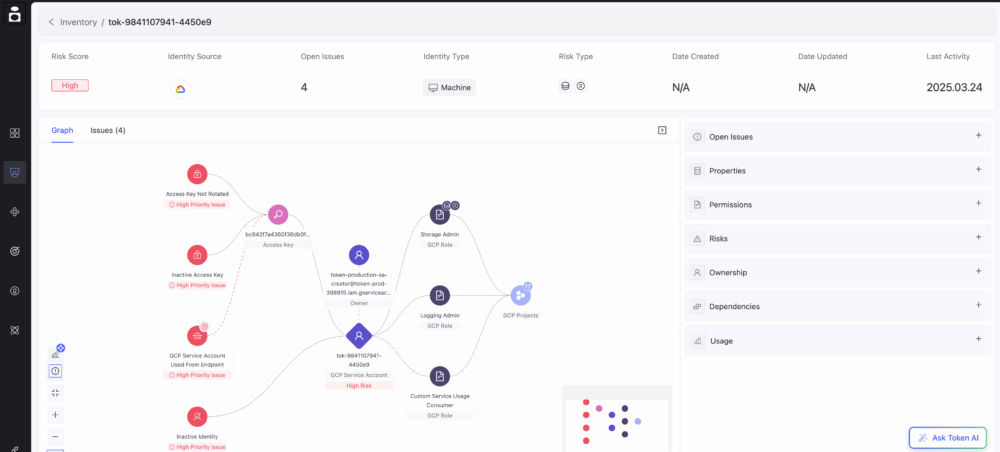Viewport: 1000px width, 452px height.
Task: Click the database risk type icon
Action: (x=565, y=86)
